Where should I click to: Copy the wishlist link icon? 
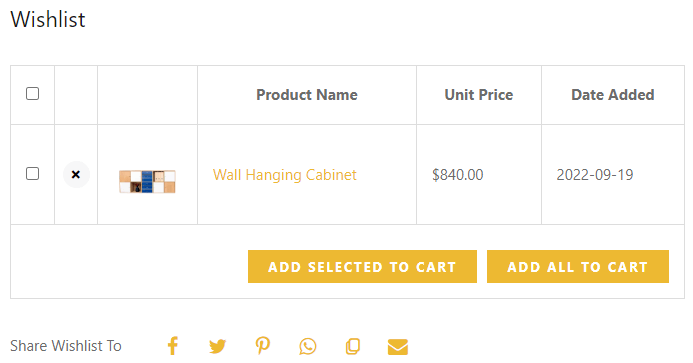coord(353,347)
